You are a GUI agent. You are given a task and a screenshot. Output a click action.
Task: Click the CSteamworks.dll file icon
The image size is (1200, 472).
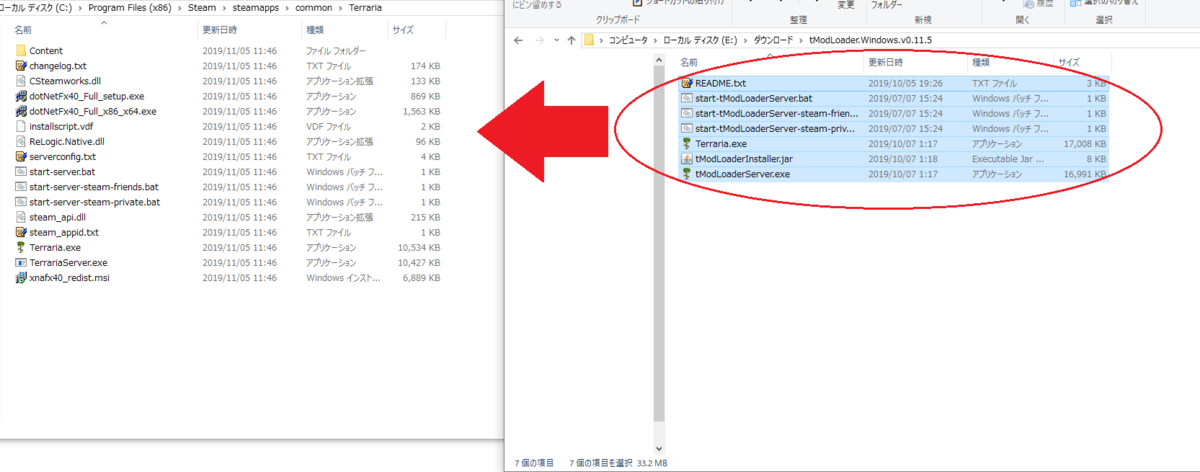coord(21,81)
